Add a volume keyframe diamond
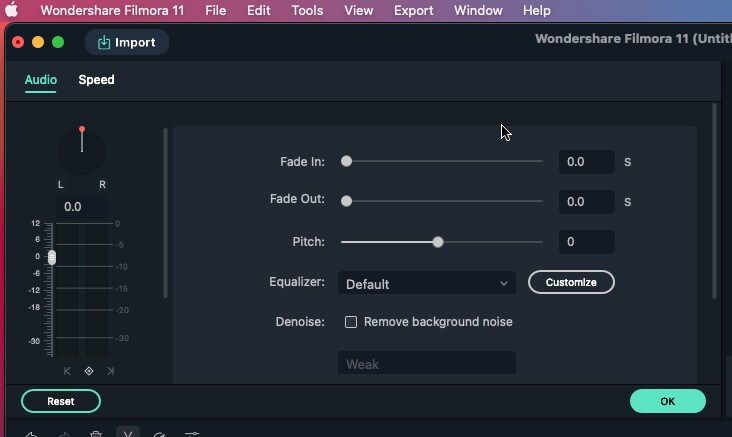This screenshot has width=732, height=437. (x=89, y=371)
